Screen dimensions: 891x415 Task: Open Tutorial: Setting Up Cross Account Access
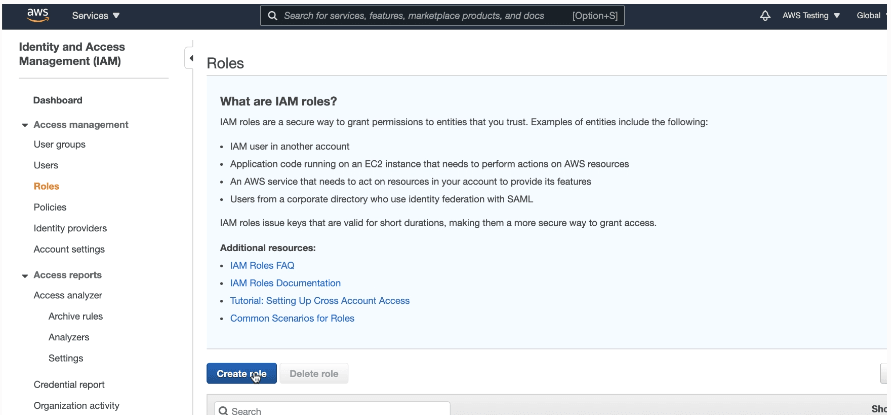(x=319, y=300)
